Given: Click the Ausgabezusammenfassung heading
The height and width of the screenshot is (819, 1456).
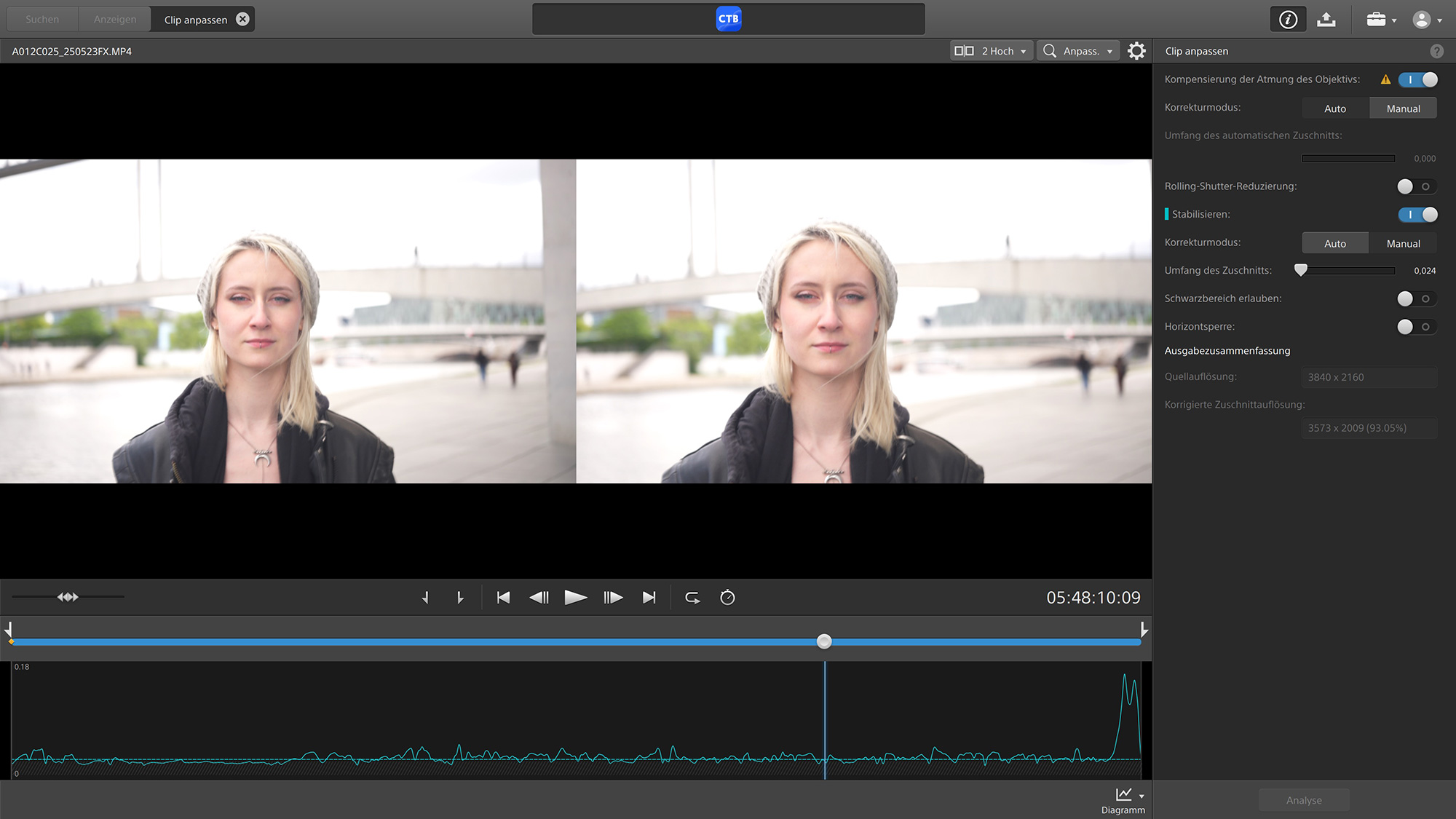Looking at the screenshot, I should pyautogui.click(x=1227, y=351).
